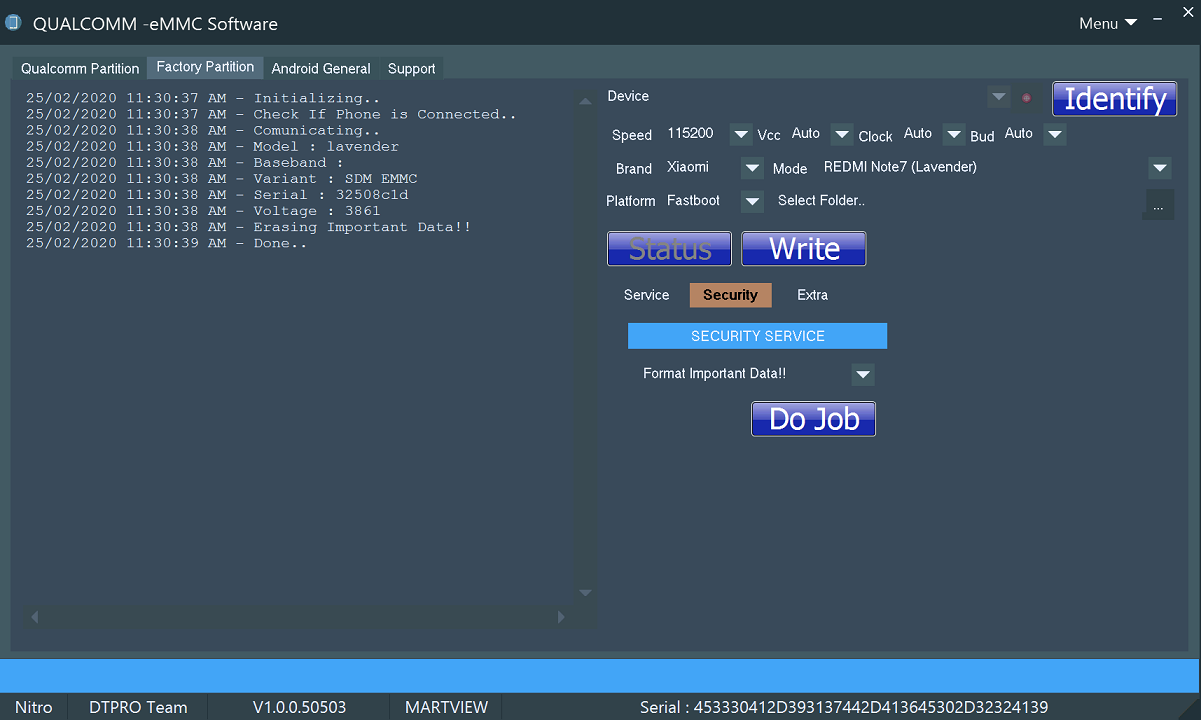Click the Select Folder path field

coord(955,201)
